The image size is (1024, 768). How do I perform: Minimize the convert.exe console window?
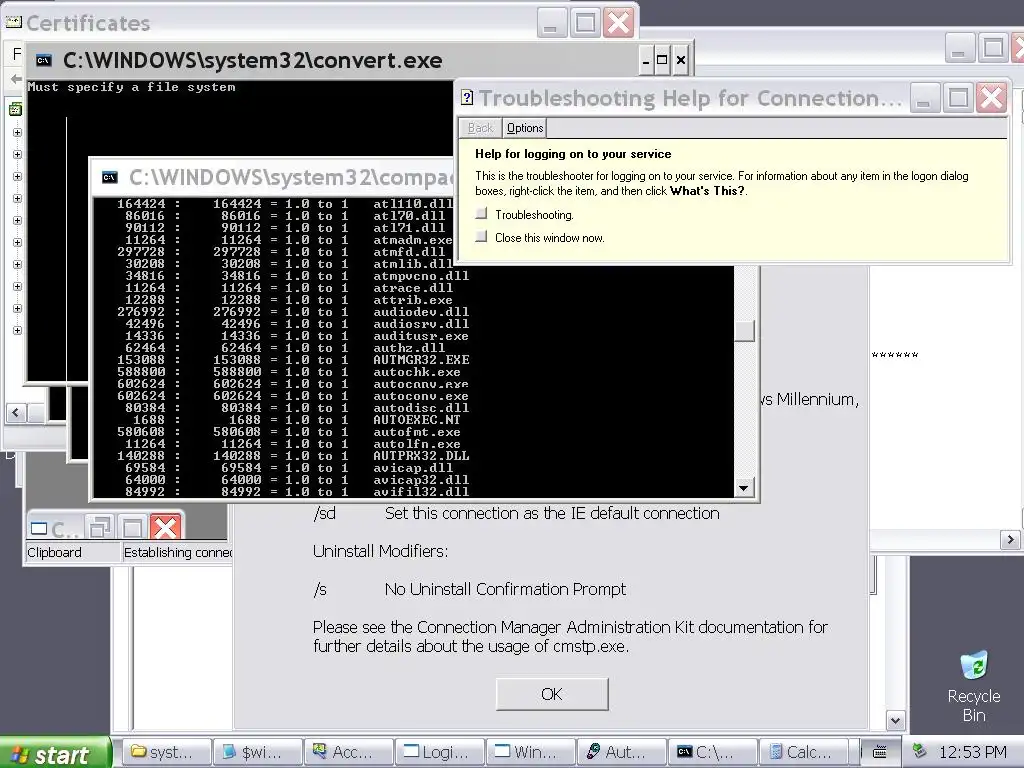tap(645, 61)
